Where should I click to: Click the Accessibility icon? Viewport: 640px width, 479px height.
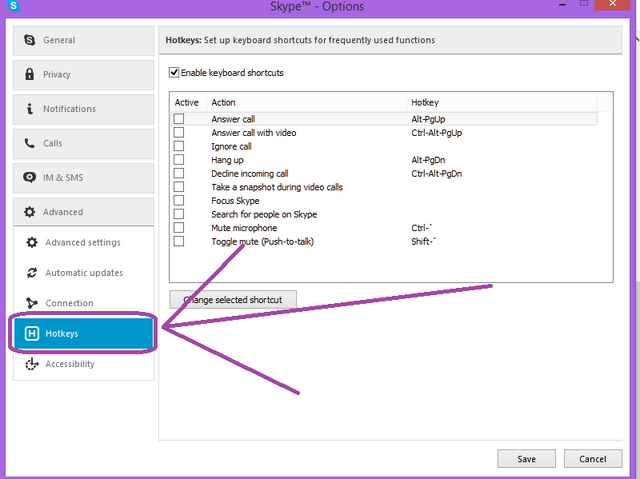(x=32, y=364)
